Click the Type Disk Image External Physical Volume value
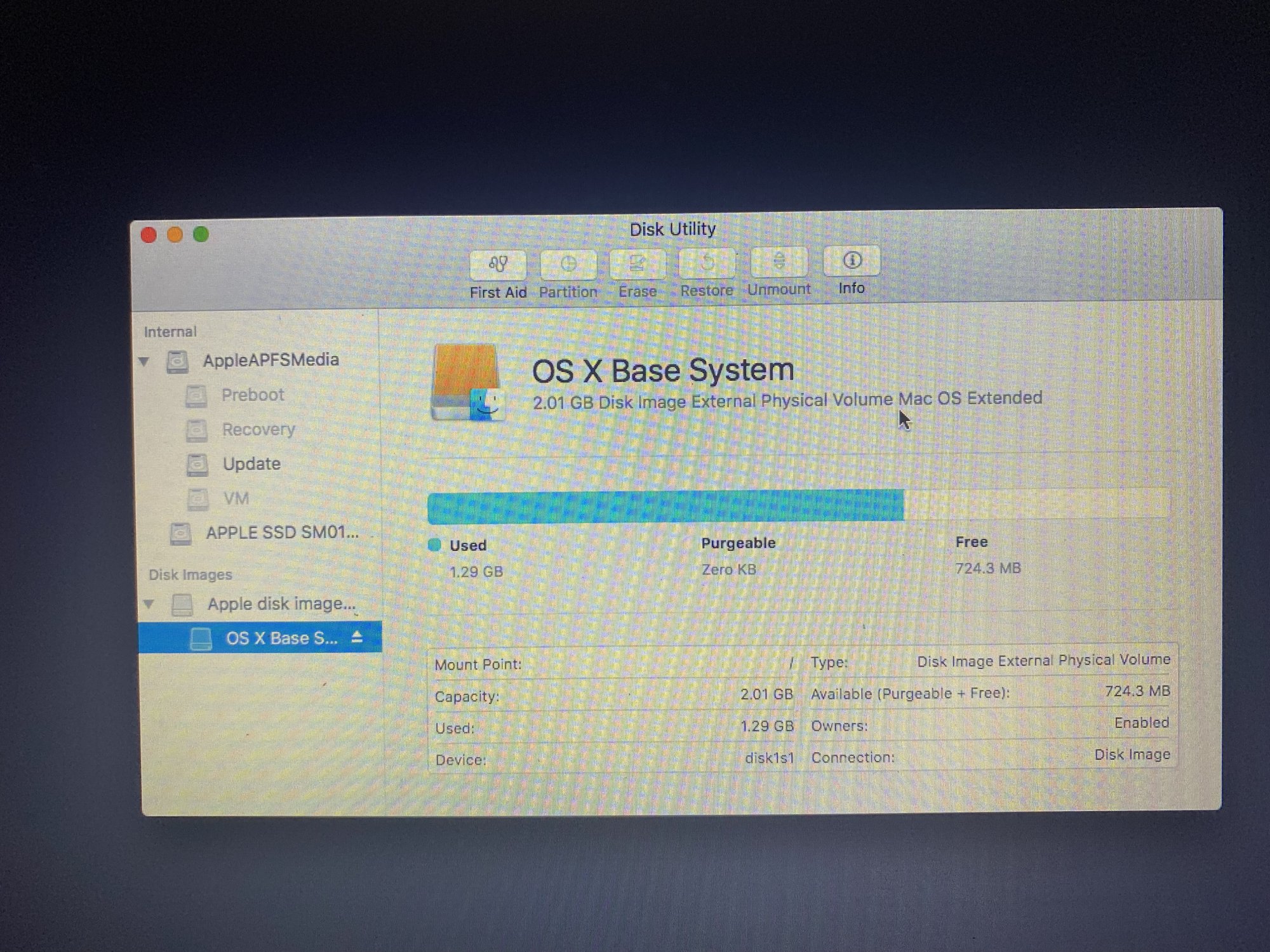This screenshot has width=1270, height=952. tap(1043, 660)
